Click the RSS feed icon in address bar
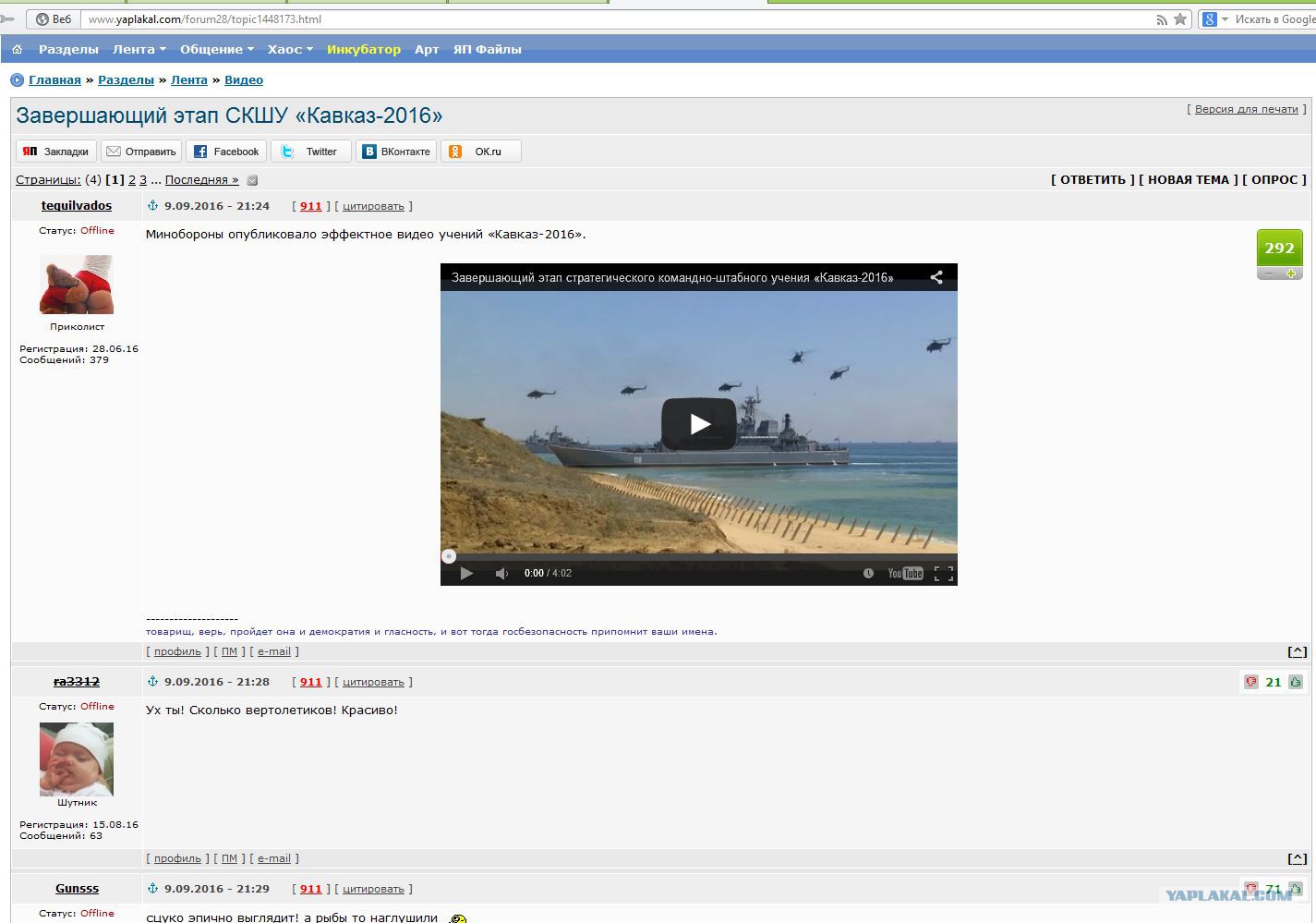 click(x=1162, y=19)
